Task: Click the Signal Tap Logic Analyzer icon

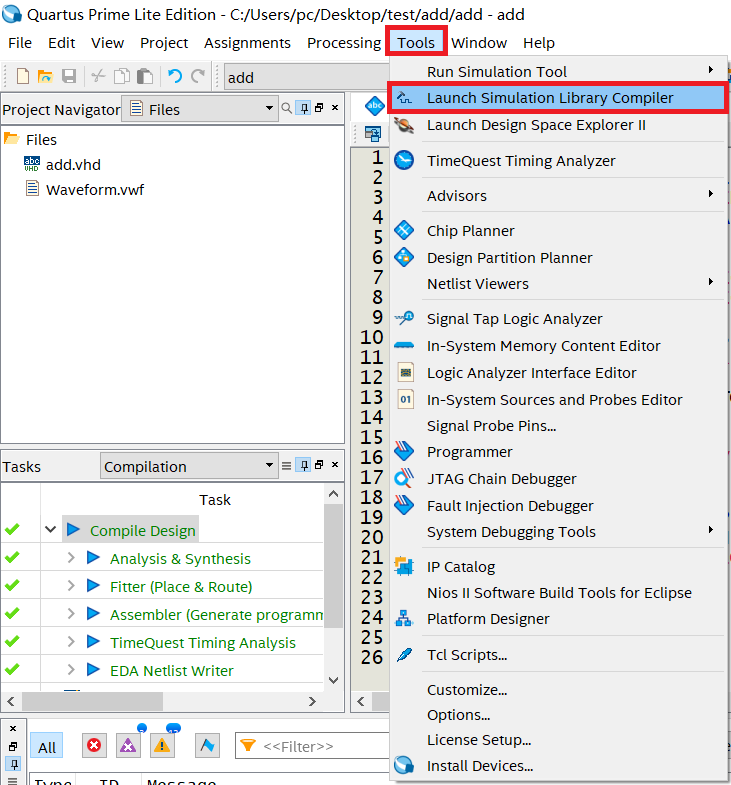Action: click(404, 318)
